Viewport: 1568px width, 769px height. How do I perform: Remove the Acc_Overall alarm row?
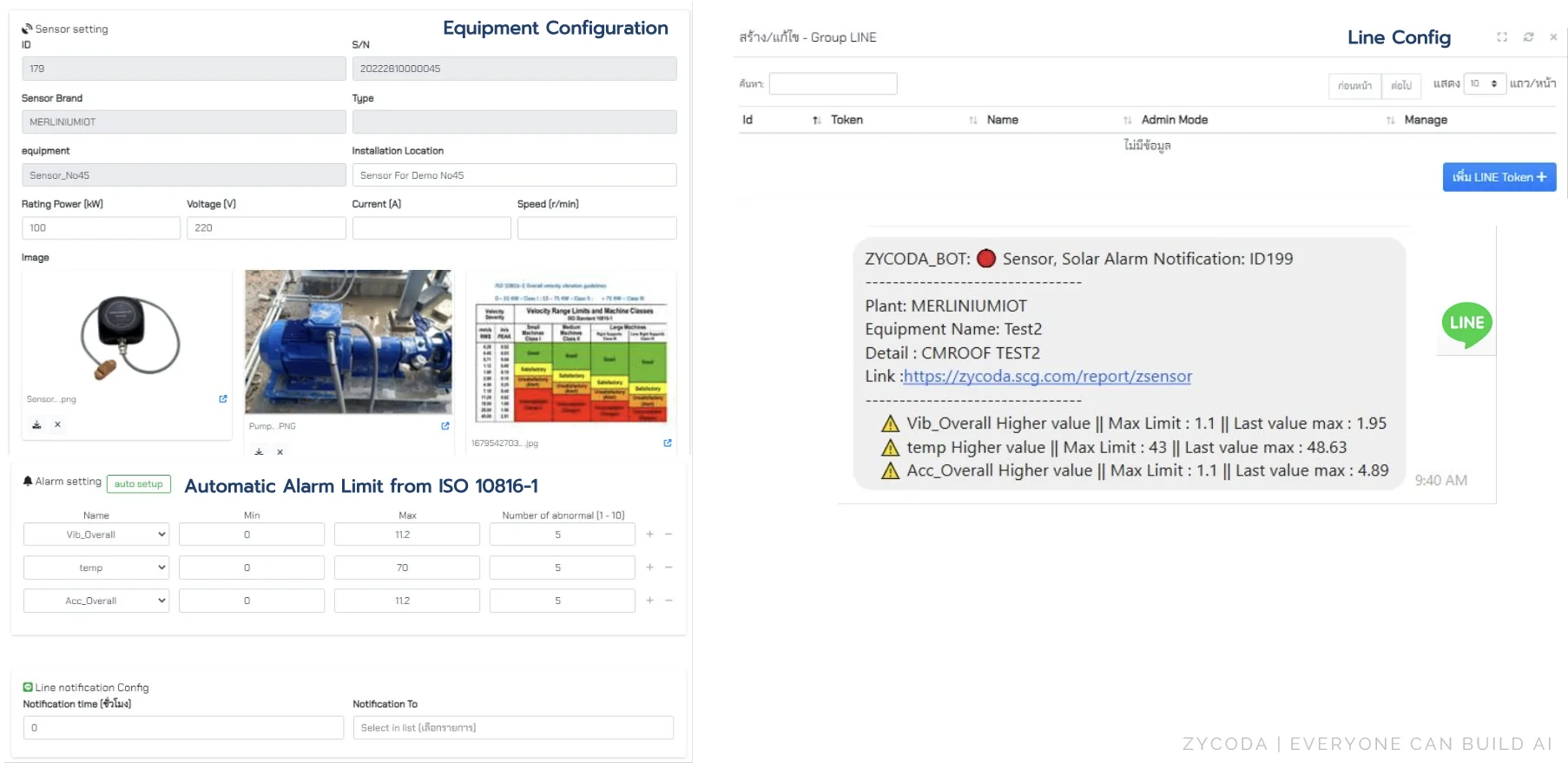click(x=669, y=601)
